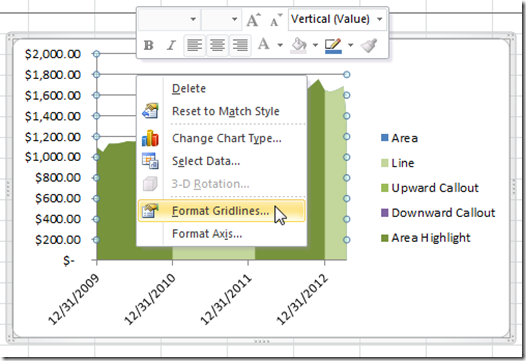
Task: Open Shape Fill color dropdown arrow
Action: click(x=315, y=45)
